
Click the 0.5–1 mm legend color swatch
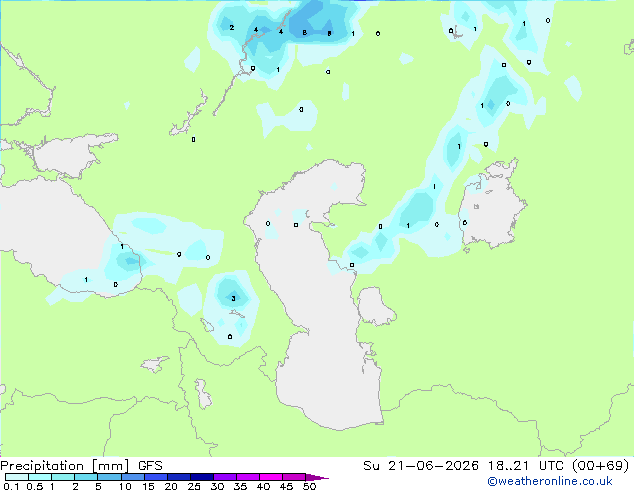pyautogui.click(x=40, y=477)
